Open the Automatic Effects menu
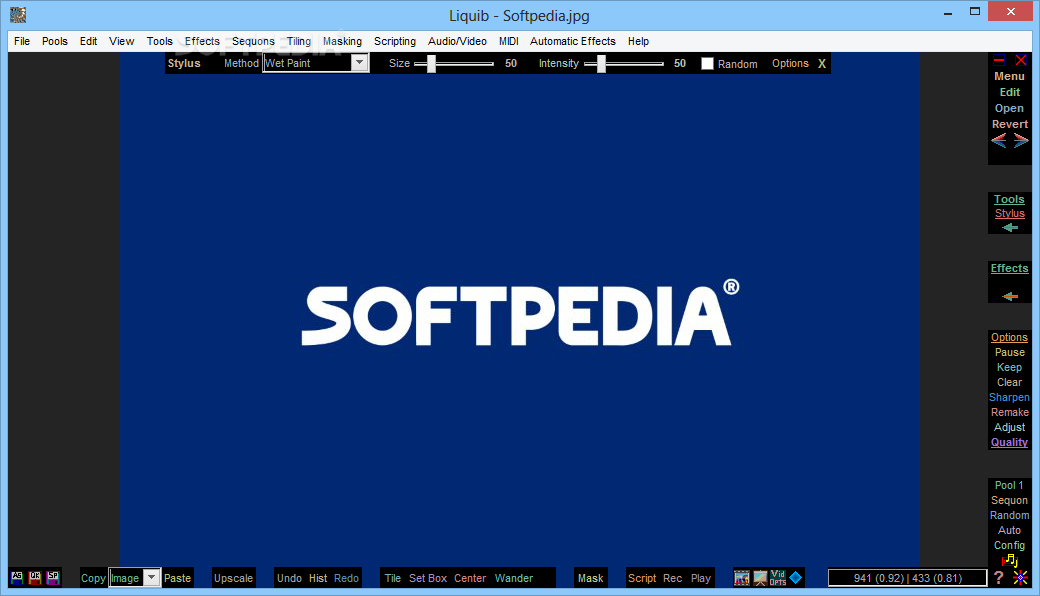The image size is (1040, 596). tap(572, 41)
